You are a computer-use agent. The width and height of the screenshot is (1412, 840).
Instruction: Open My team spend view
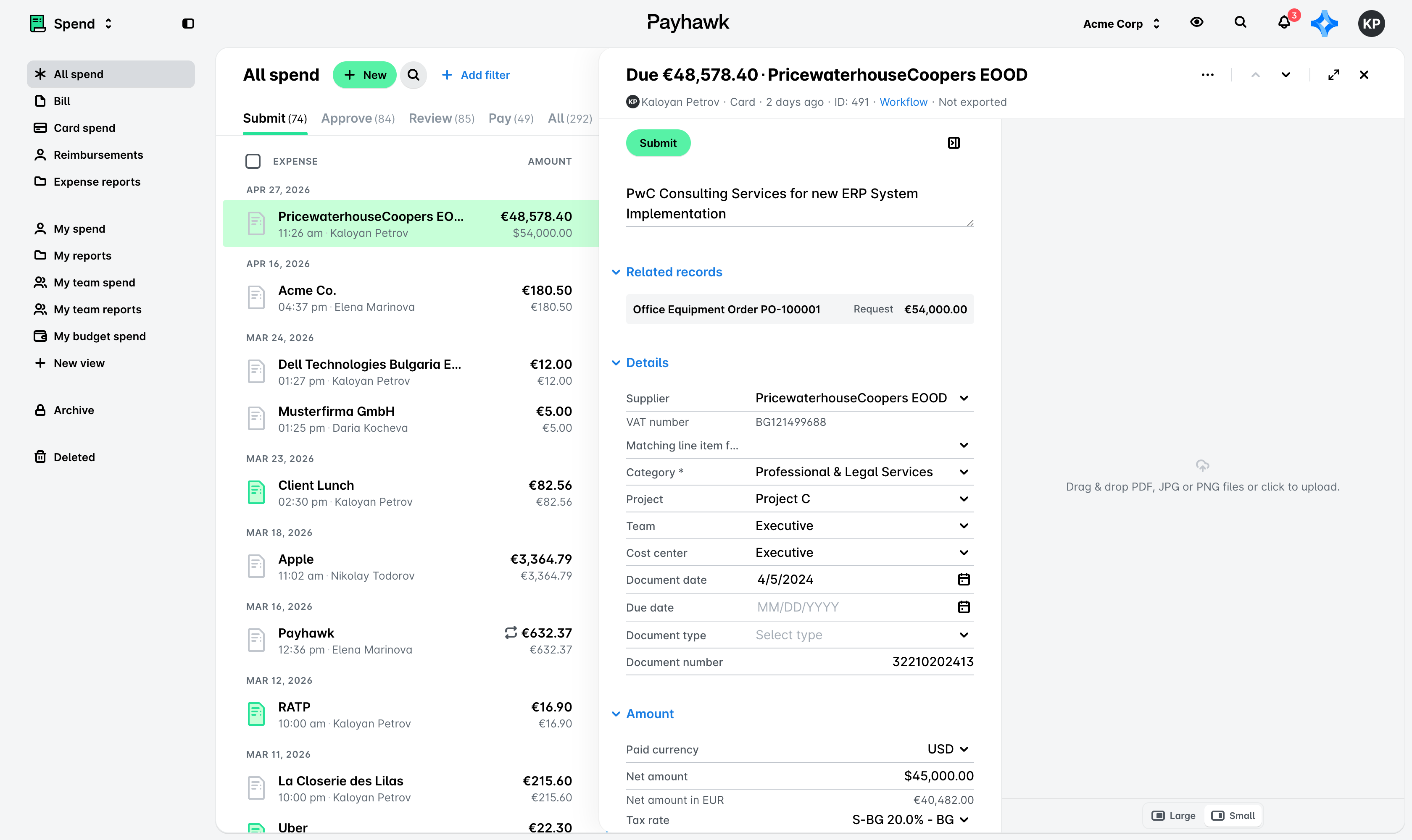pyautogui.click(x=111, y=283)
